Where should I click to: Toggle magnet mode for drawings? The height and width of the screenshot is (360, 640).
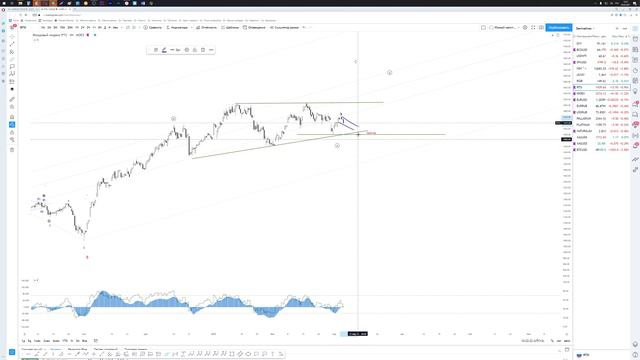click(12, 117)
